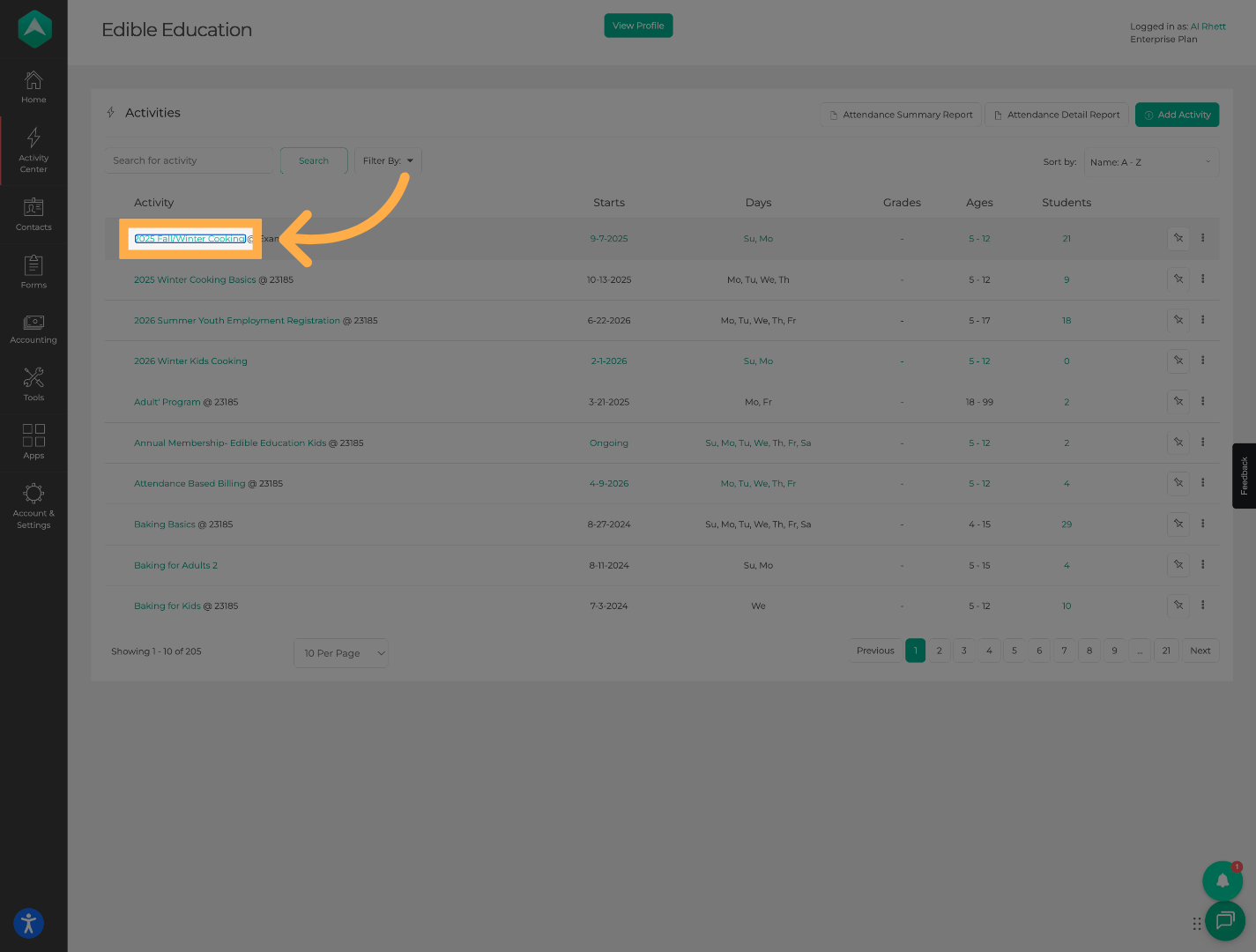Click the pin icon for Adult' Program row
This screenshot has width=1256, height=952.
coord(1178,401)
